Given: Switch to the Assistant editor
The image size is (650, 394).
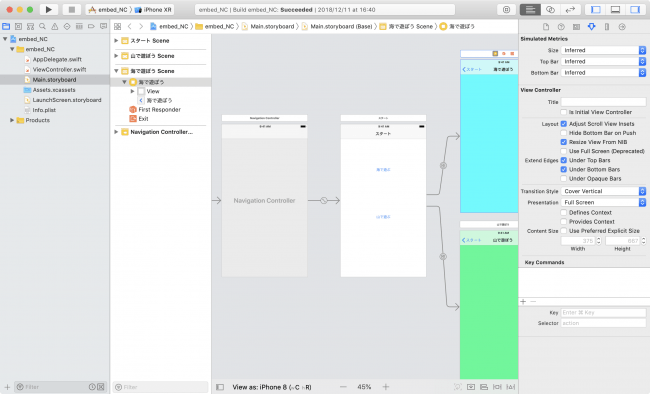Looking at the screenshot, I should click(x=550, y=10).
